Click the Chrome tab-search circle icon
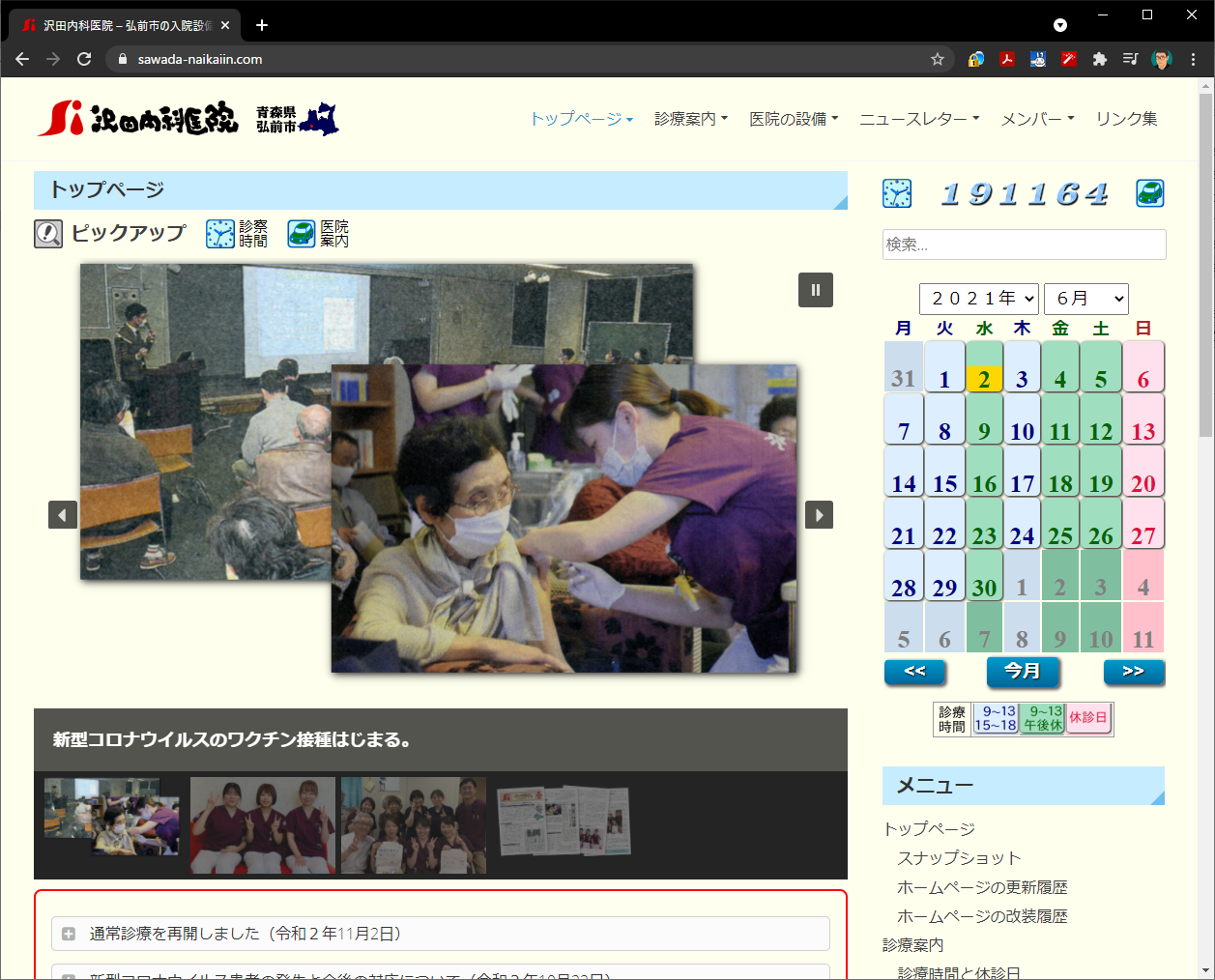 pyautogui.click(x=1060, y=25)
